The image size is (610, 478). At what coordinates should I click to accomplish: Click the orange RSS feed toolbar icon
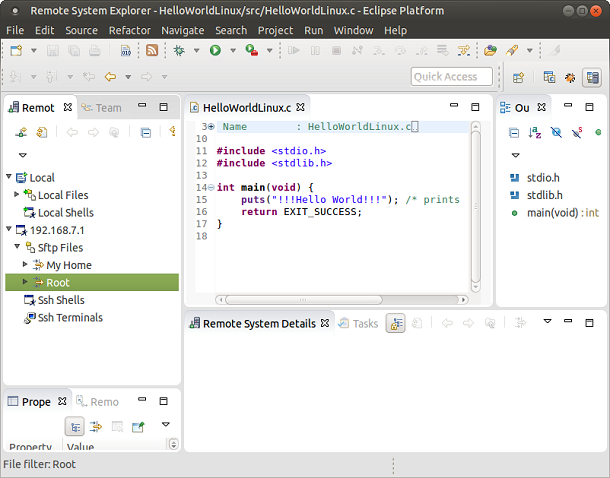tap(152, 50)
